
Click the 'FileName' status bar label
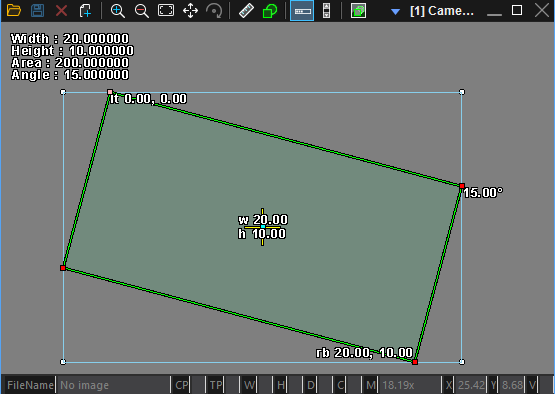point(30,385)
